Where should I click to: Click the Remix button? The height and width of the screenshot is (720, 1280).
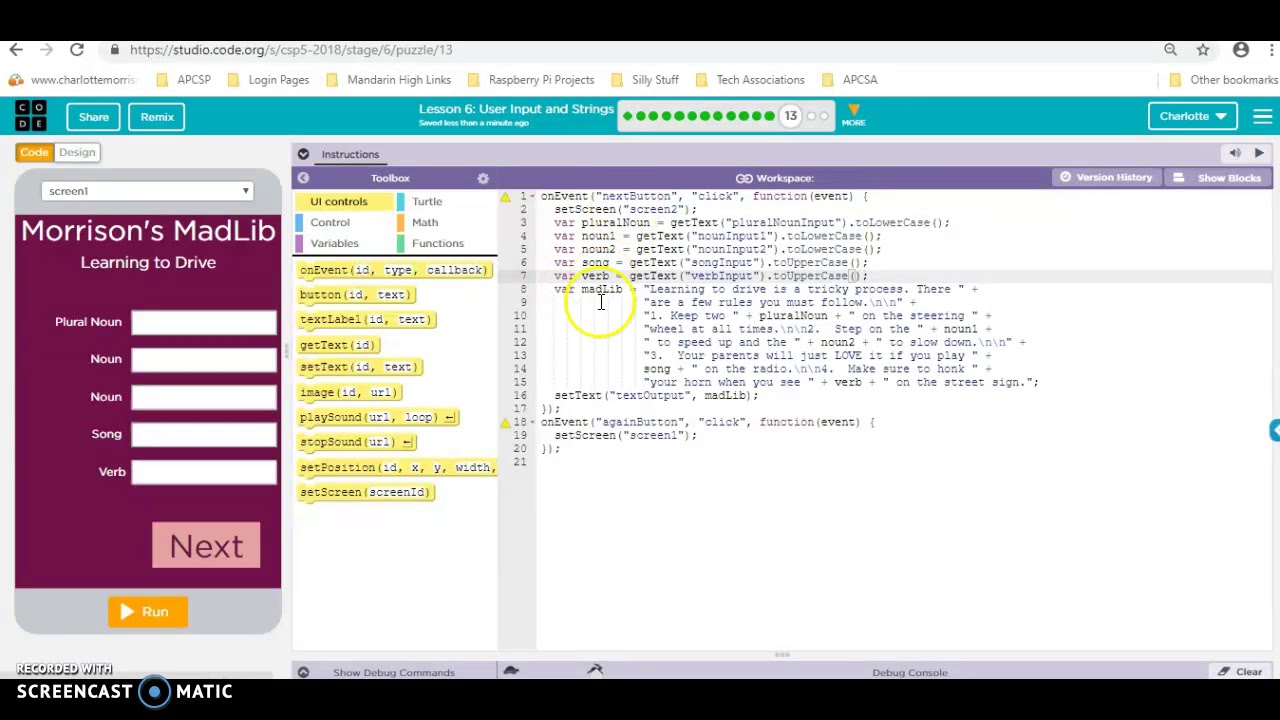157,117
